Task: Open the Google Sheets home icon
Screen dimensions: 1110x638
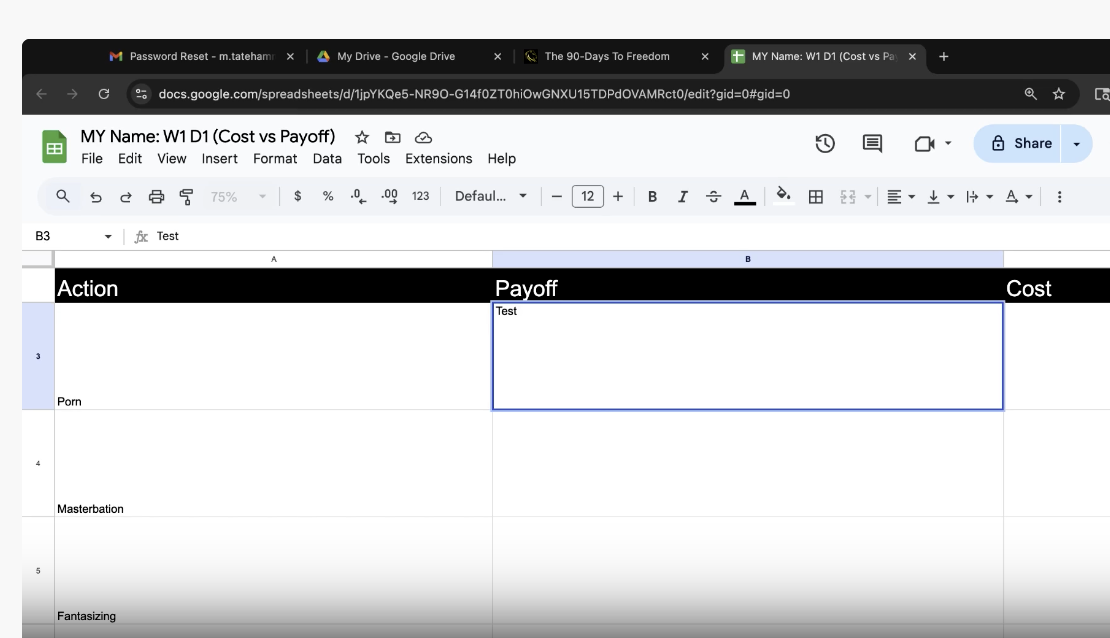Action: point(55,147)
